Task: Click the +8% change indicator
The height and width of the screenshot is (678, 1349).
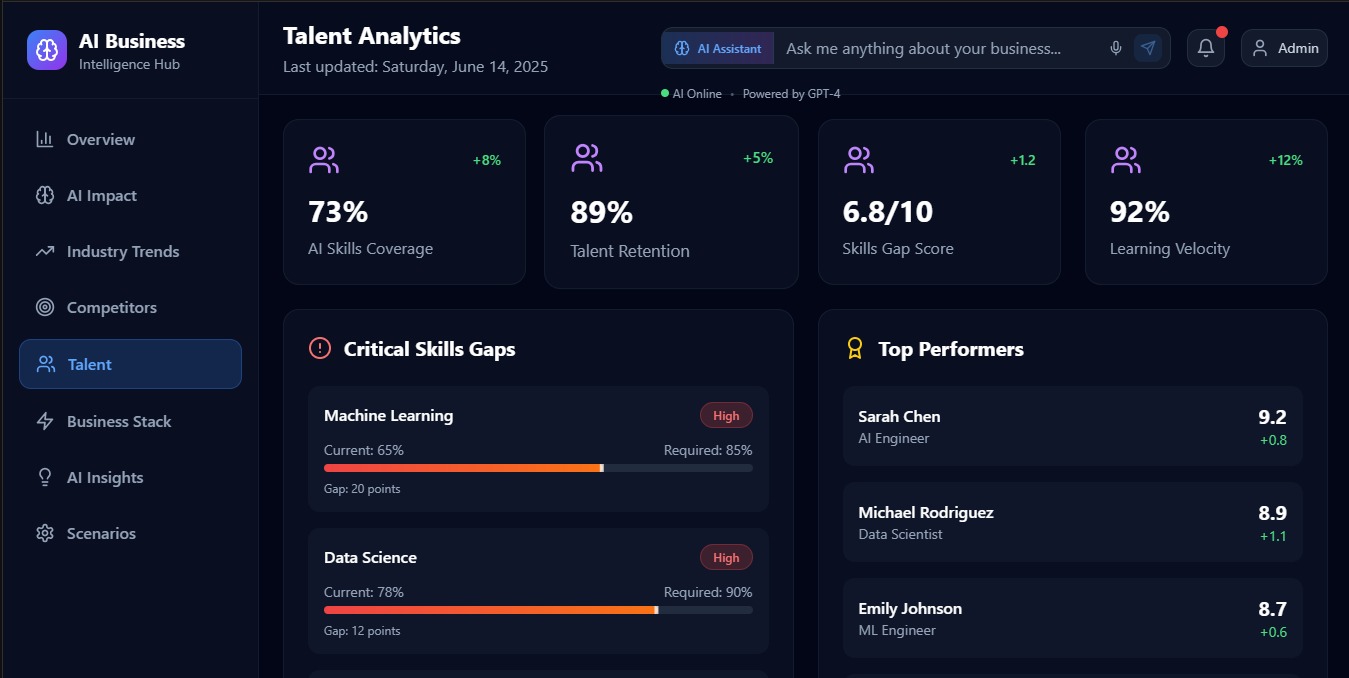Action: click(x=487, y=160)
